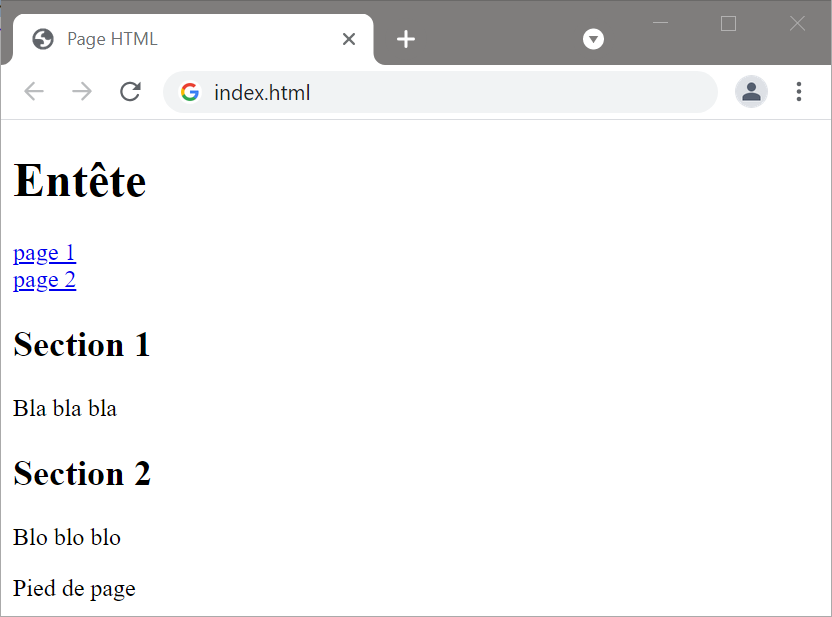Click the browser back arrow
Screen dimensions: 832x617
click(x=34, y=92)
